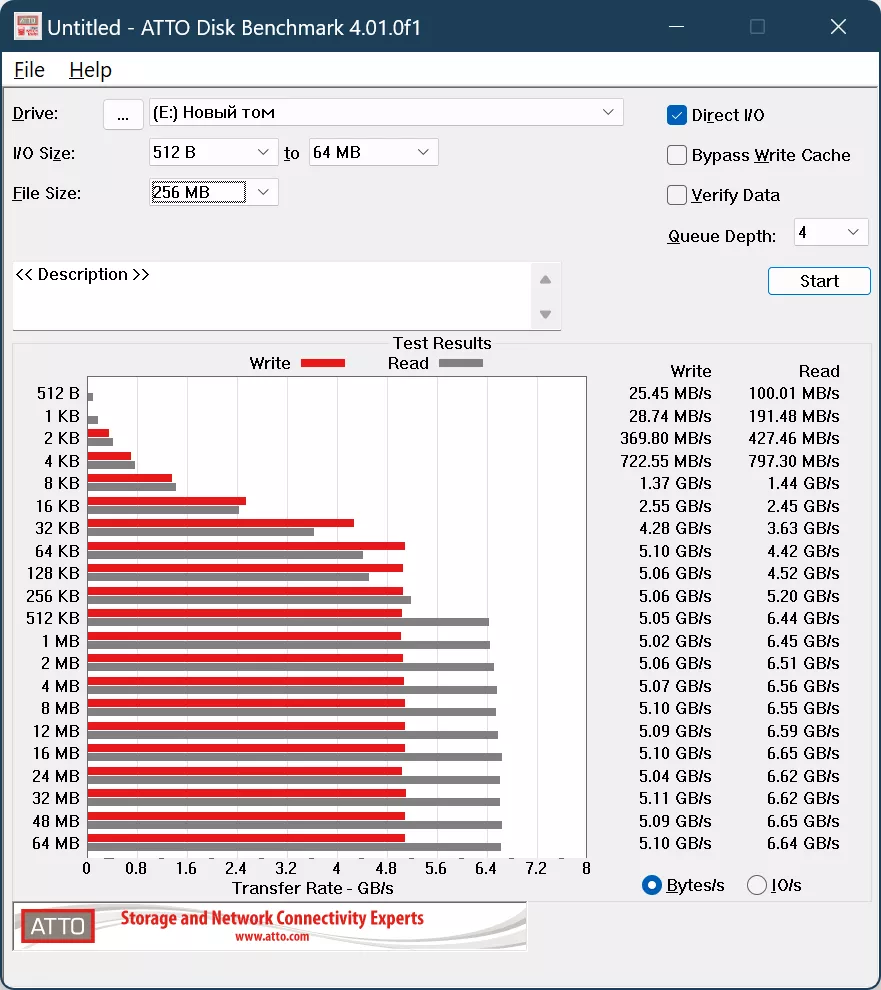
Task: Click the 1 MB read value 6.45 GB/s
Action: click(803, 641)
